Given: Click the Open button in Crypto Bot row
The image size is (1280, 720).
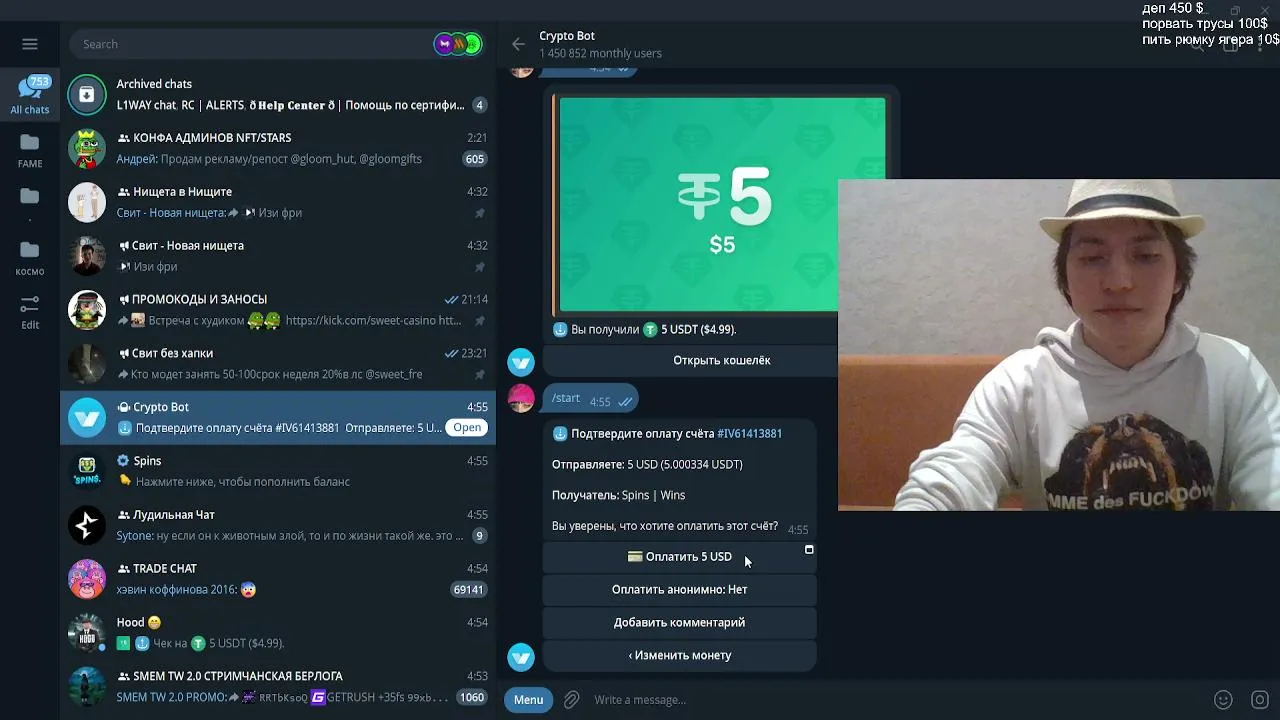Looking at the screenshot, I should 467,427.
